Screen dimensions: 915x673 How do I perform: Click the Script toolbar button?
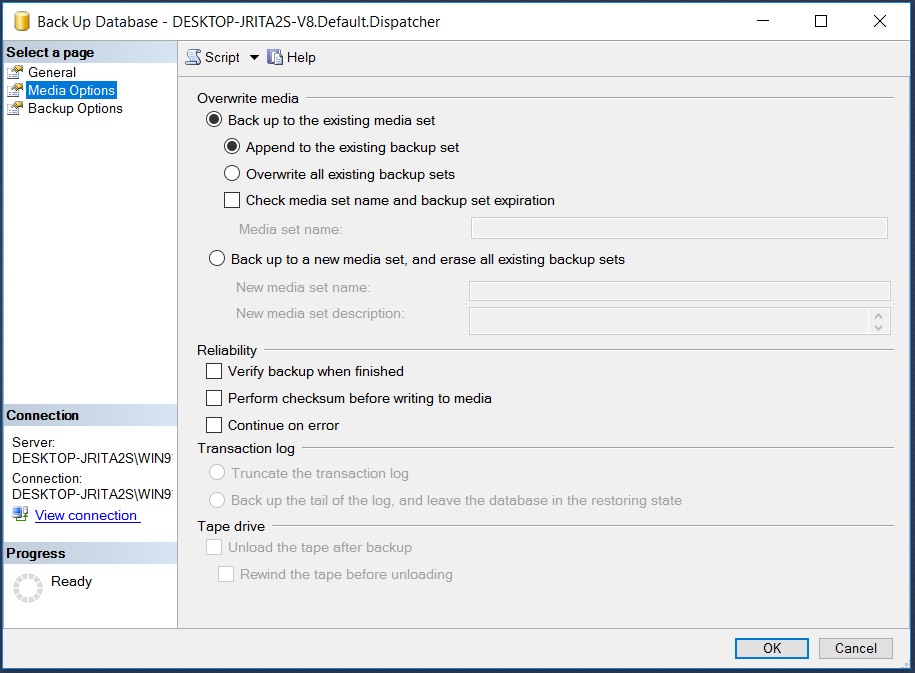click(x=212, y=57)
